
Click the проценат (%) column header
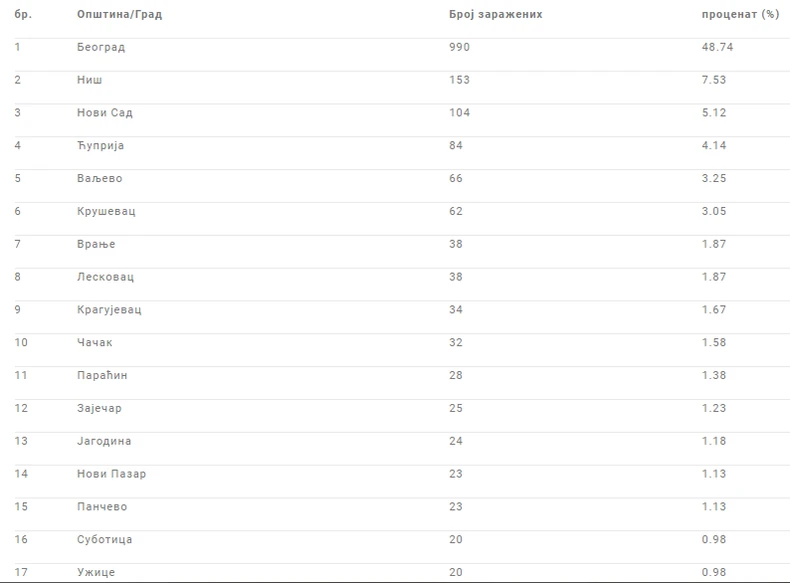(740, 15)
